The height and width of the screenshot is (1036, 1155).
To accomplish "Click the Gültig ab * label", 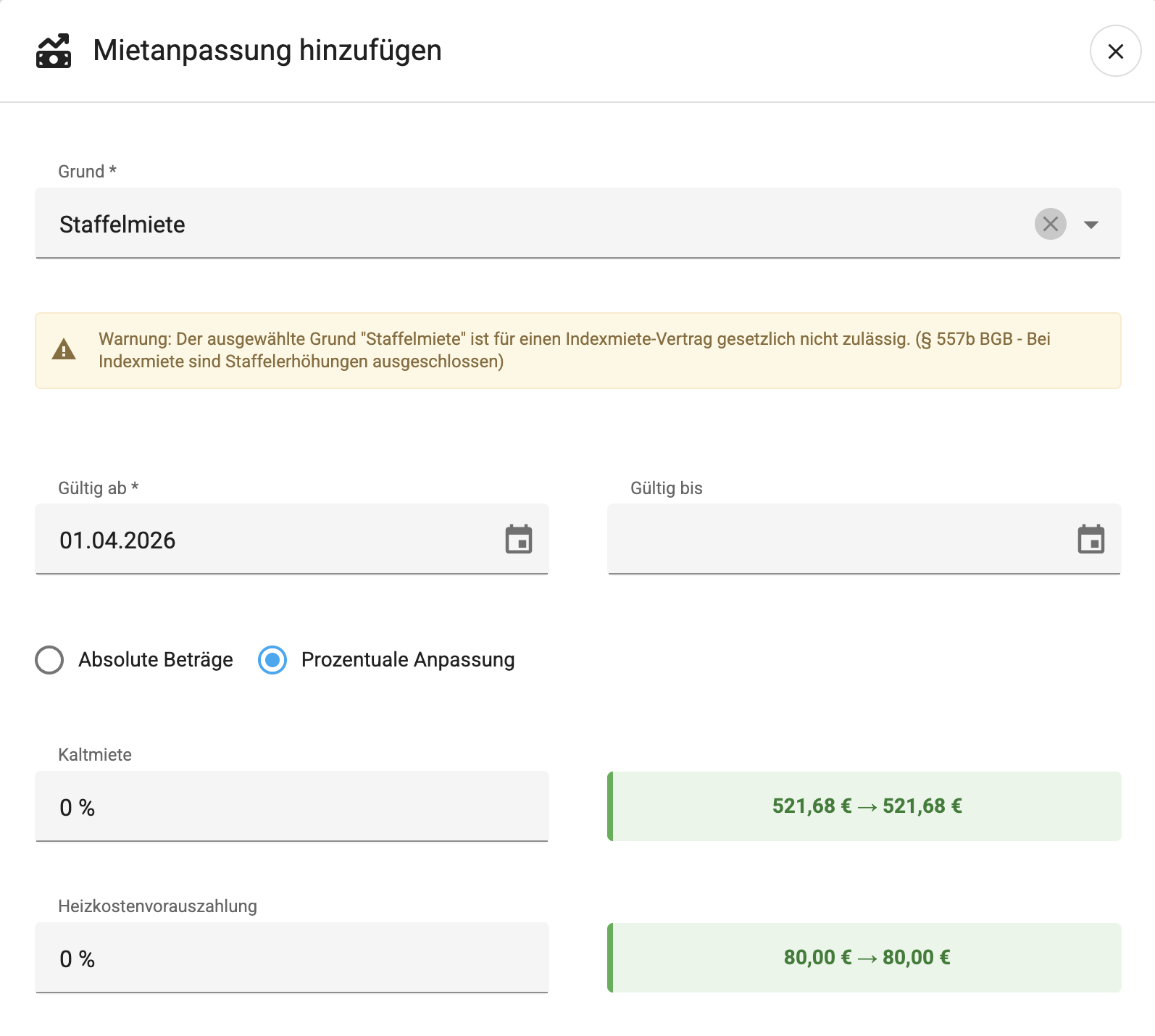I will pos(98,488).
